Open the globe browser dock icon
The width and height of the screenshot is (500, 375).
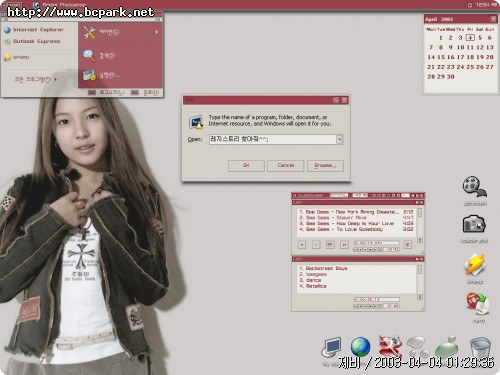360,347
